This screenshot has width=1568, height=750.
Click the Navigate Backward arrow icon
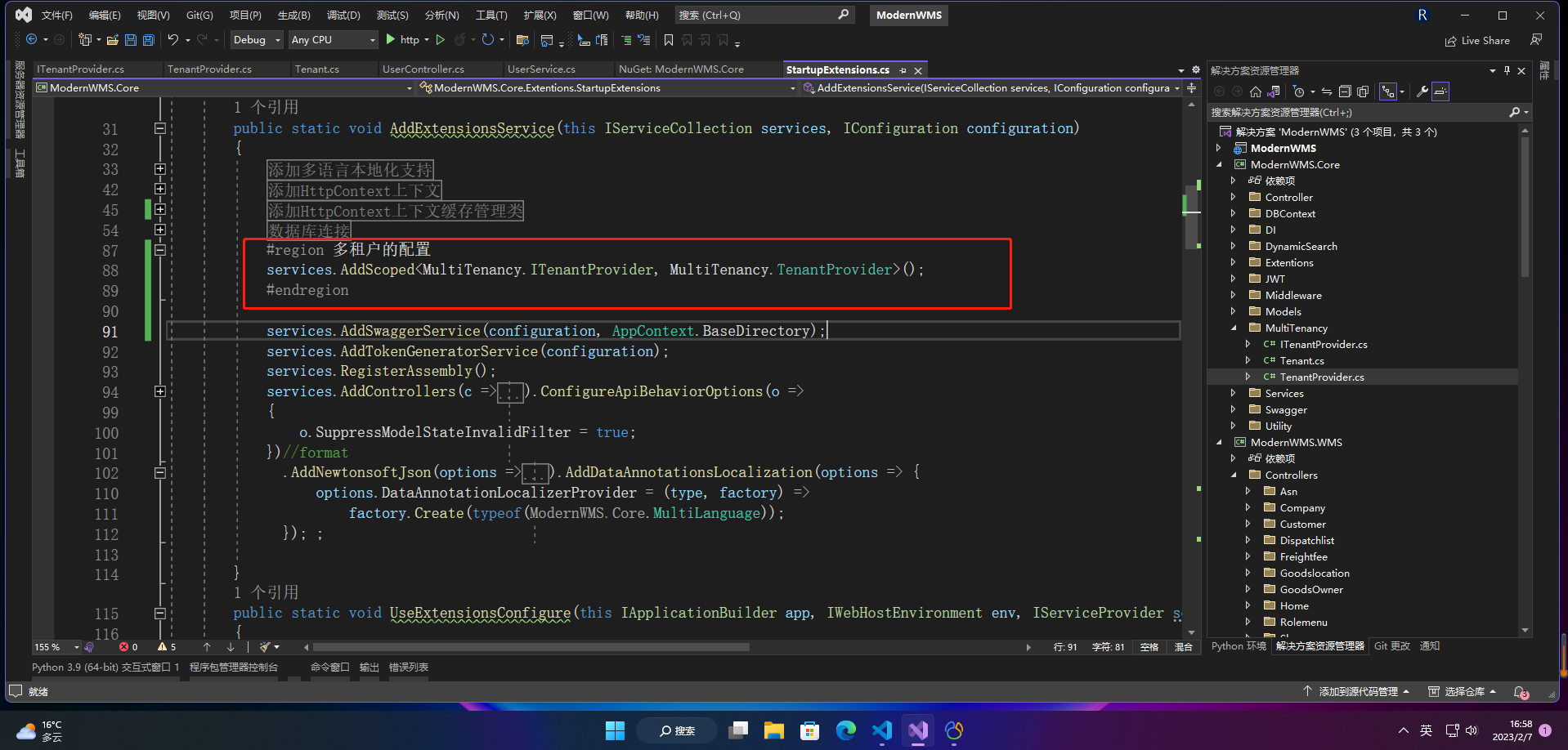[31, 39]
